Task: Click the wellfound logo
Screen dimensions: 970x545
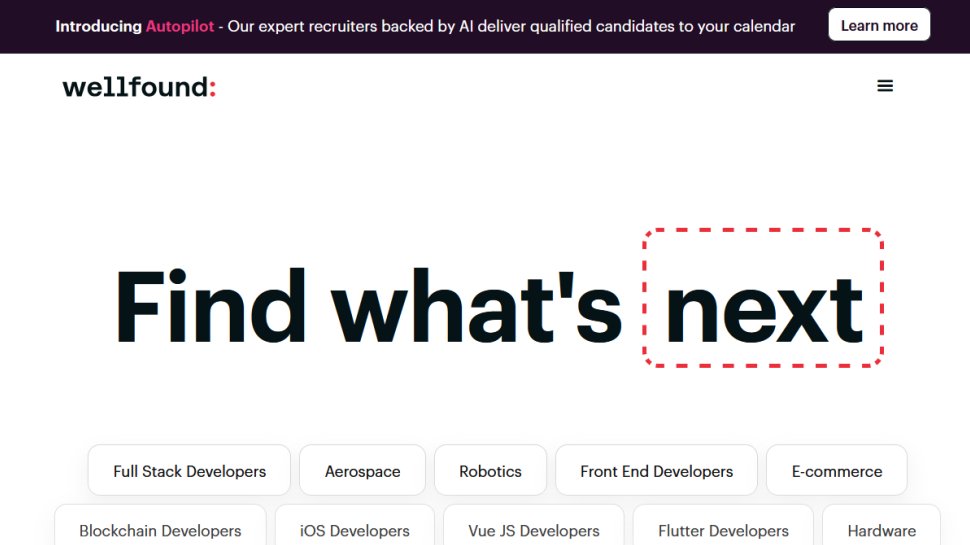Action: point(139,87)
